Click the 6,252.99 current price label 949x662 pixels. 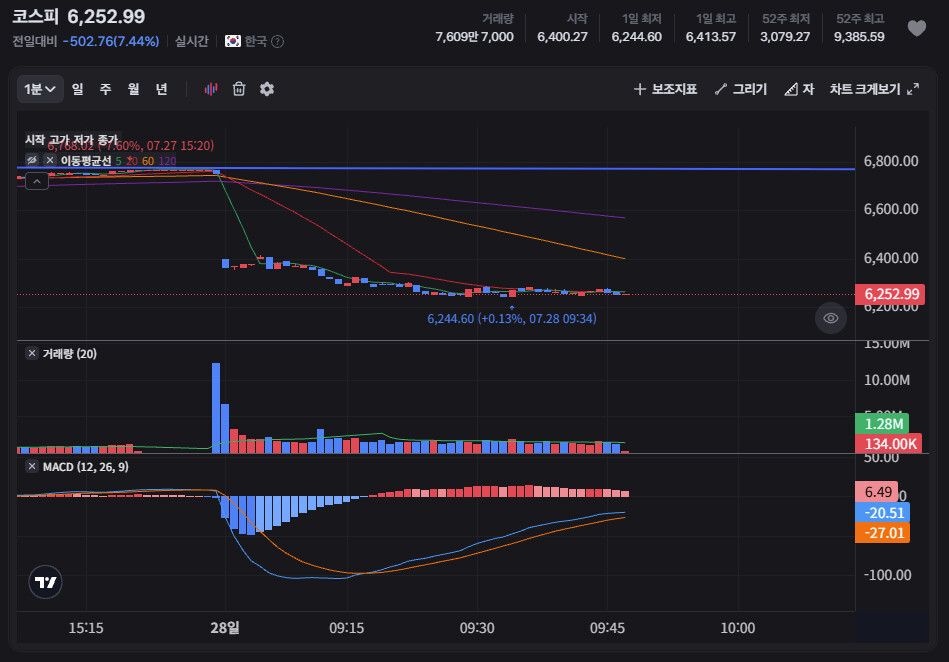pyautogui.click(x=890, y=294)
